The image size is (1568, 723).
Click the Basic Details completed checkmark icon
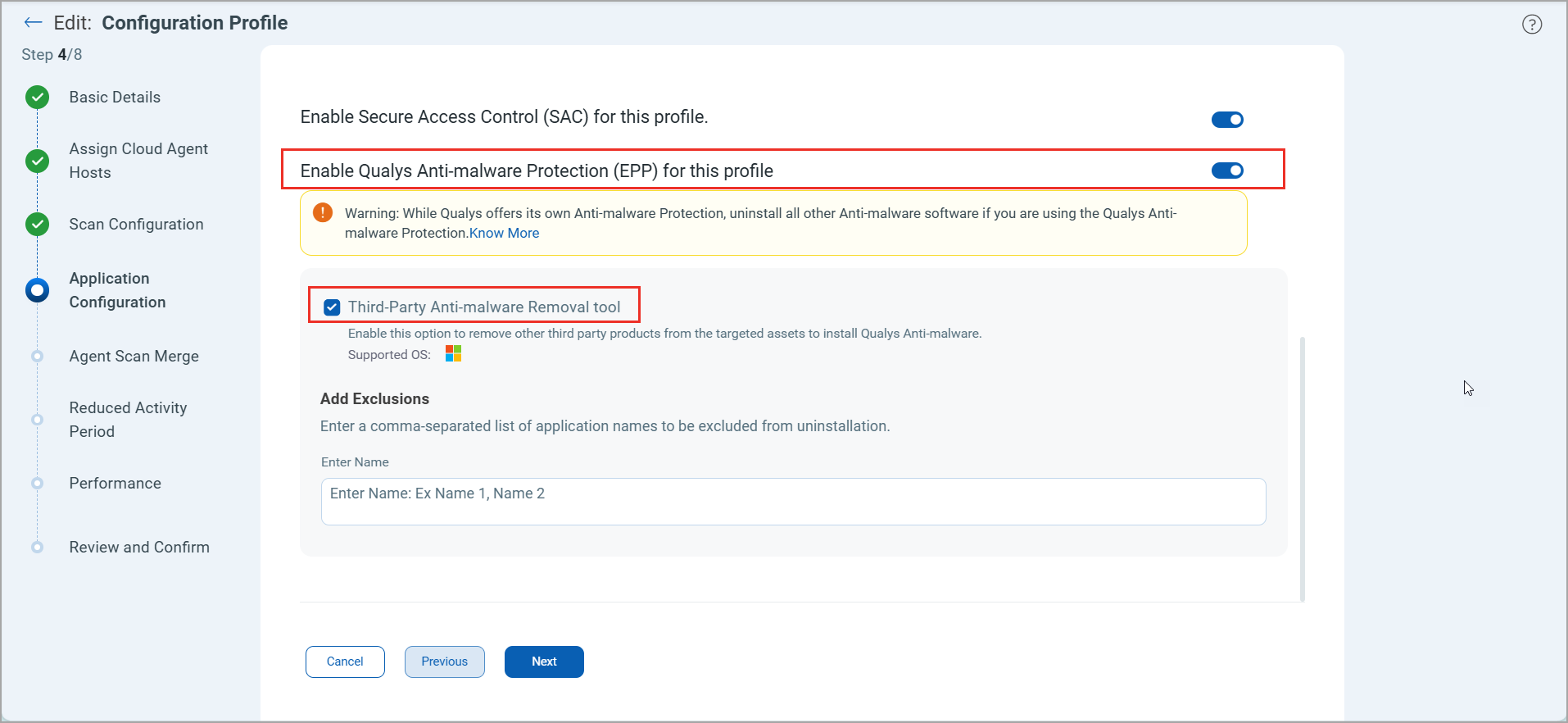pyautogui.click(x=37, y=98)
